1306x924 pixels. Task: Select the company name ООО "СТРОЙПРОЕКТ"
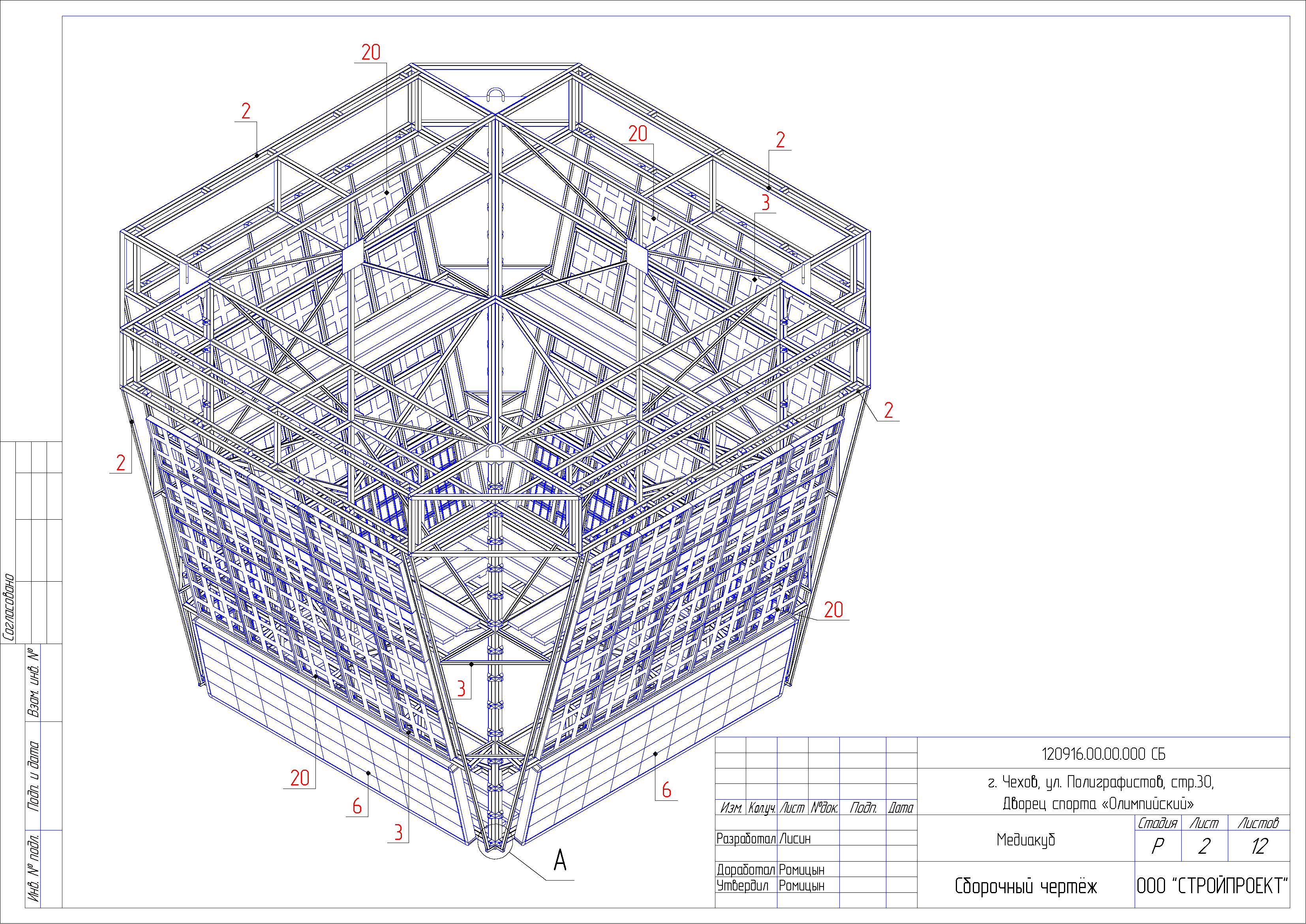[x=1212, y=886]
